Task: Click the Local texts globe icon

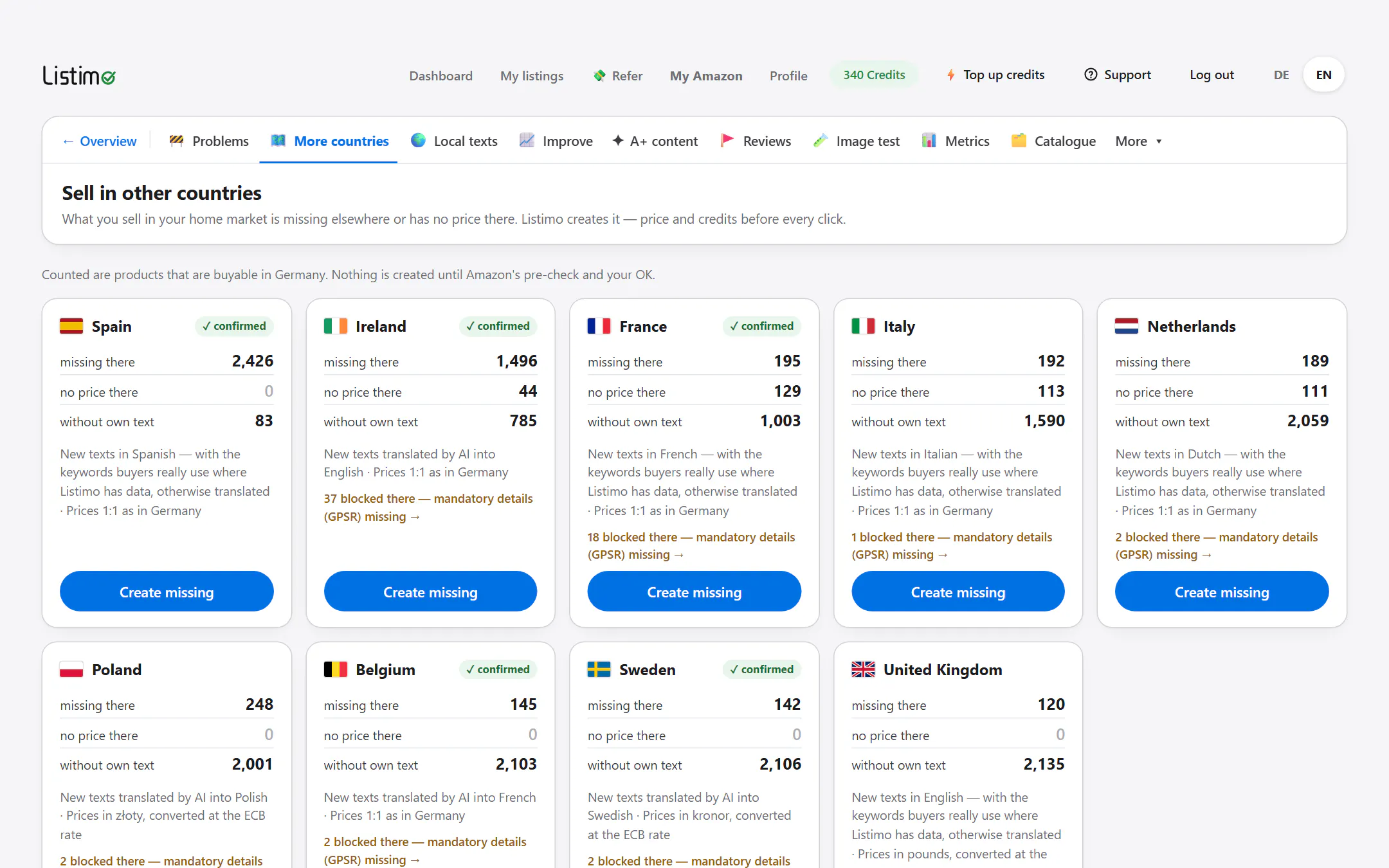Action: coord(418,141)
